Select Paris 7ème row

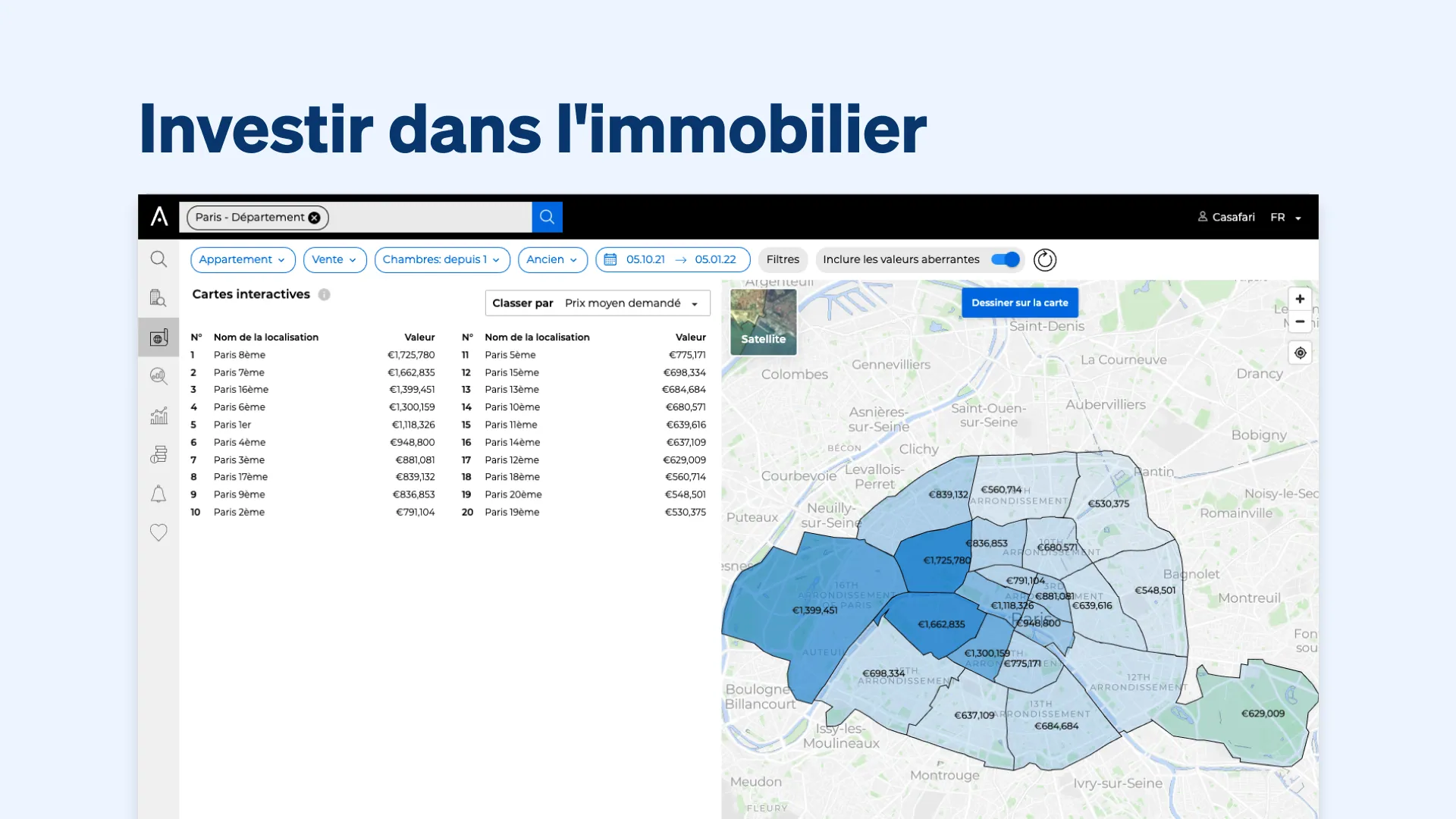(x=312, y=372)
